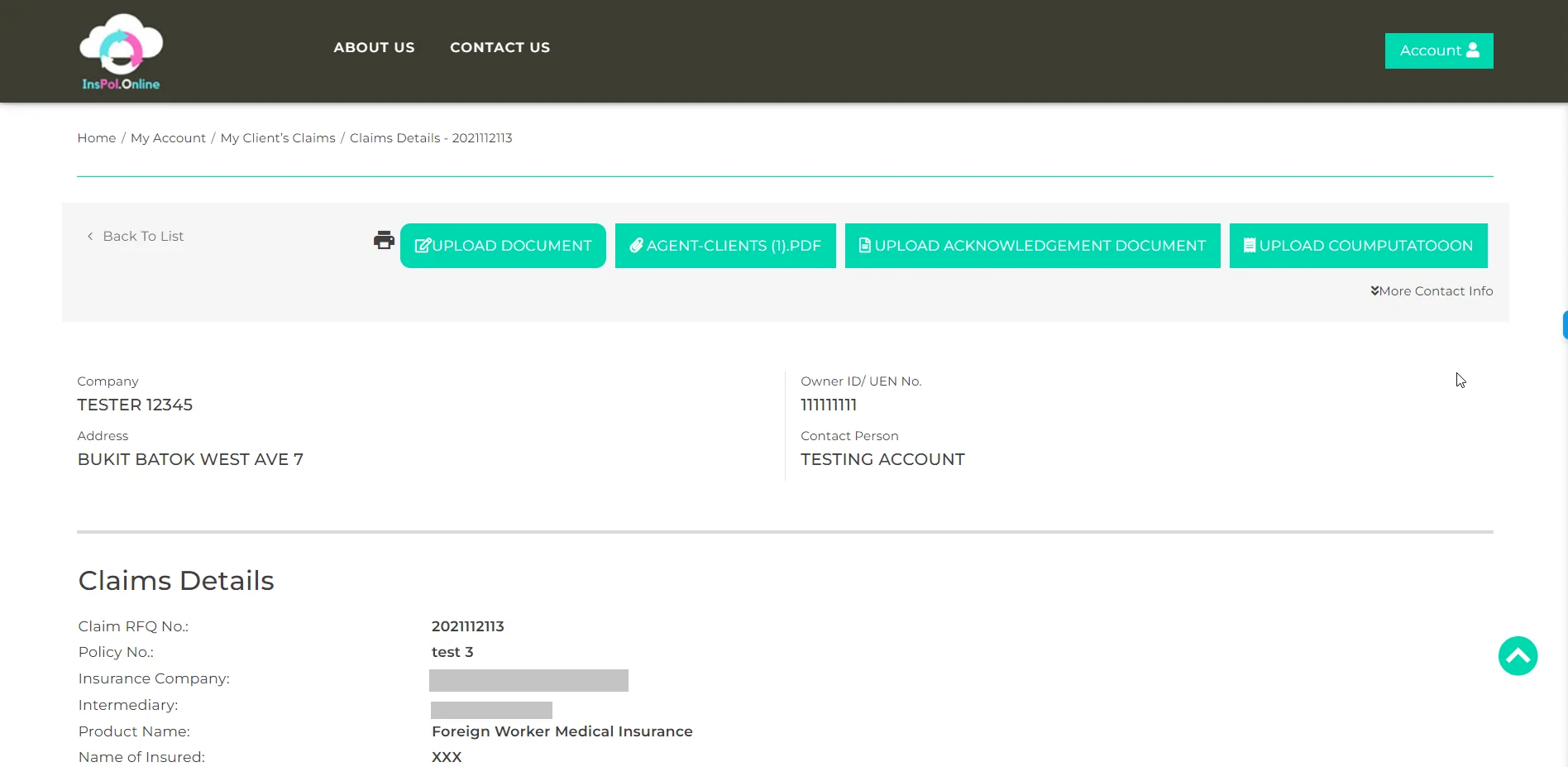Click the Upload Document button
Viewport: 1568px width, 767px height.
pyautogui.click(x=503, y=246)
